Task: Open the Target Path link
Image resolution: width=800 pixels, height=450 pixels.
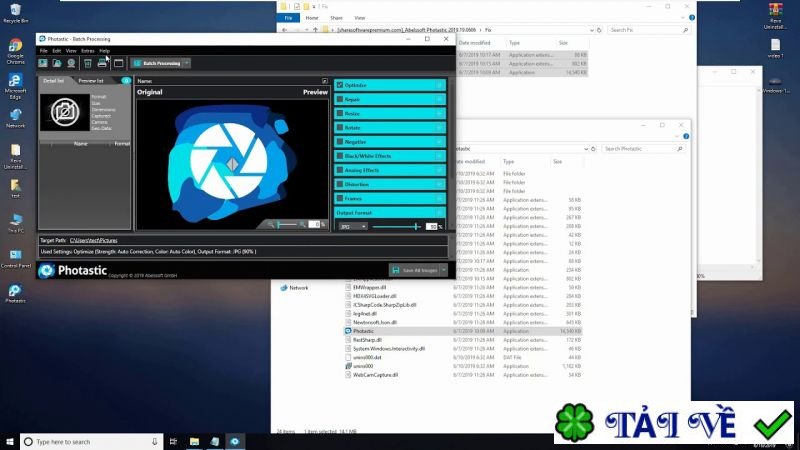Action: point(93,240)
